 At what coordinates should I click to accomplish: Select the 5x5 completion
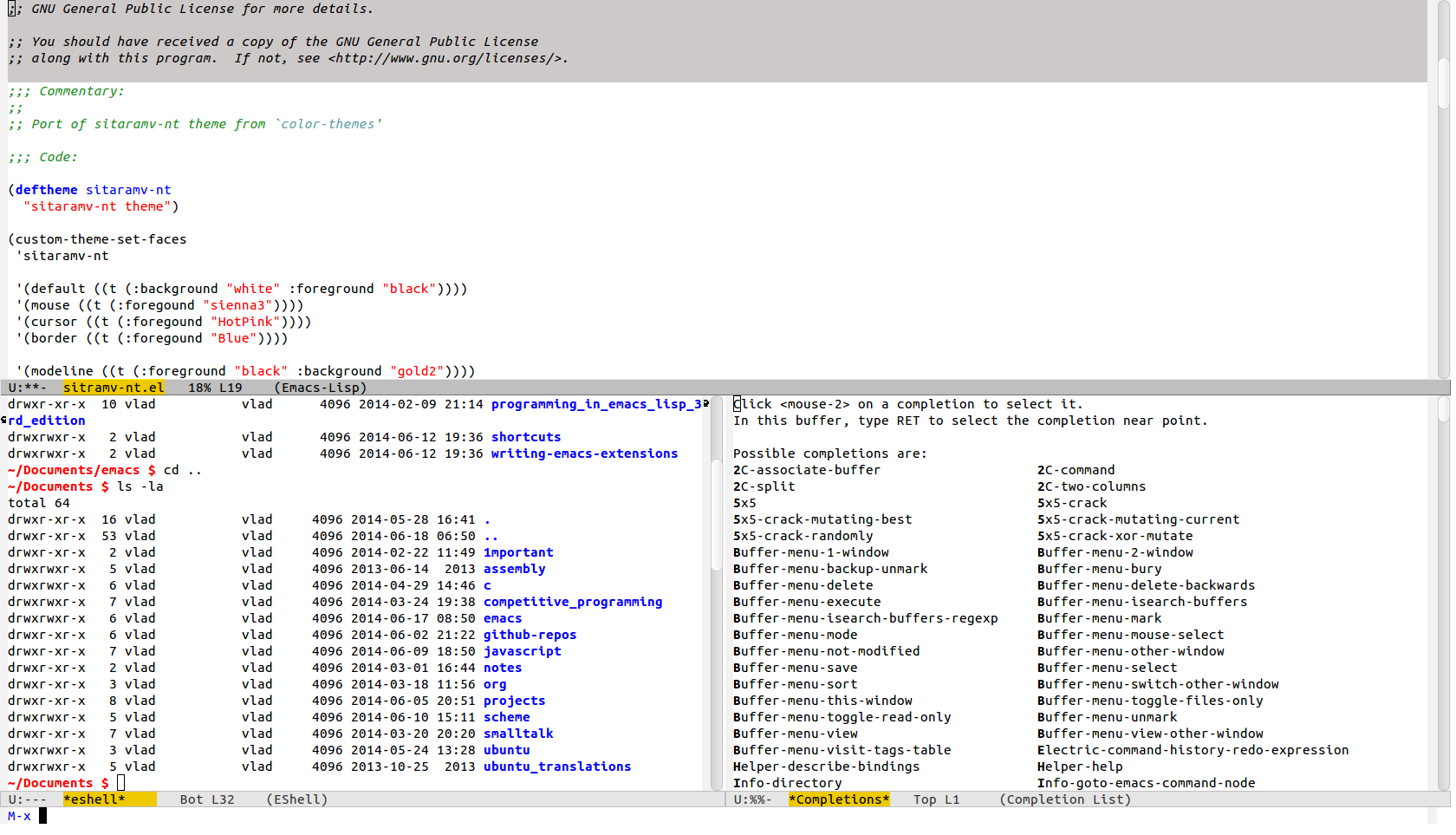(x=744, y=503)
